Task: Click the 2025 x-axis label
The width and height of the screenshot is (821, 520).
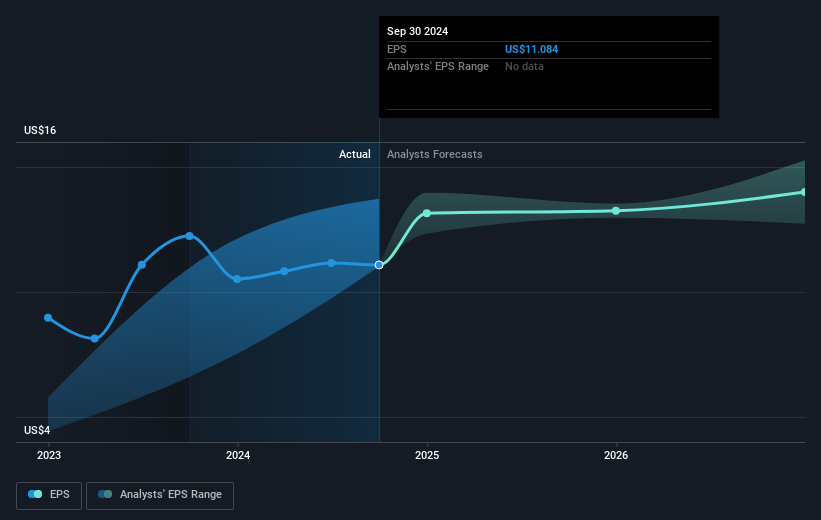Action: click(427, 456)
